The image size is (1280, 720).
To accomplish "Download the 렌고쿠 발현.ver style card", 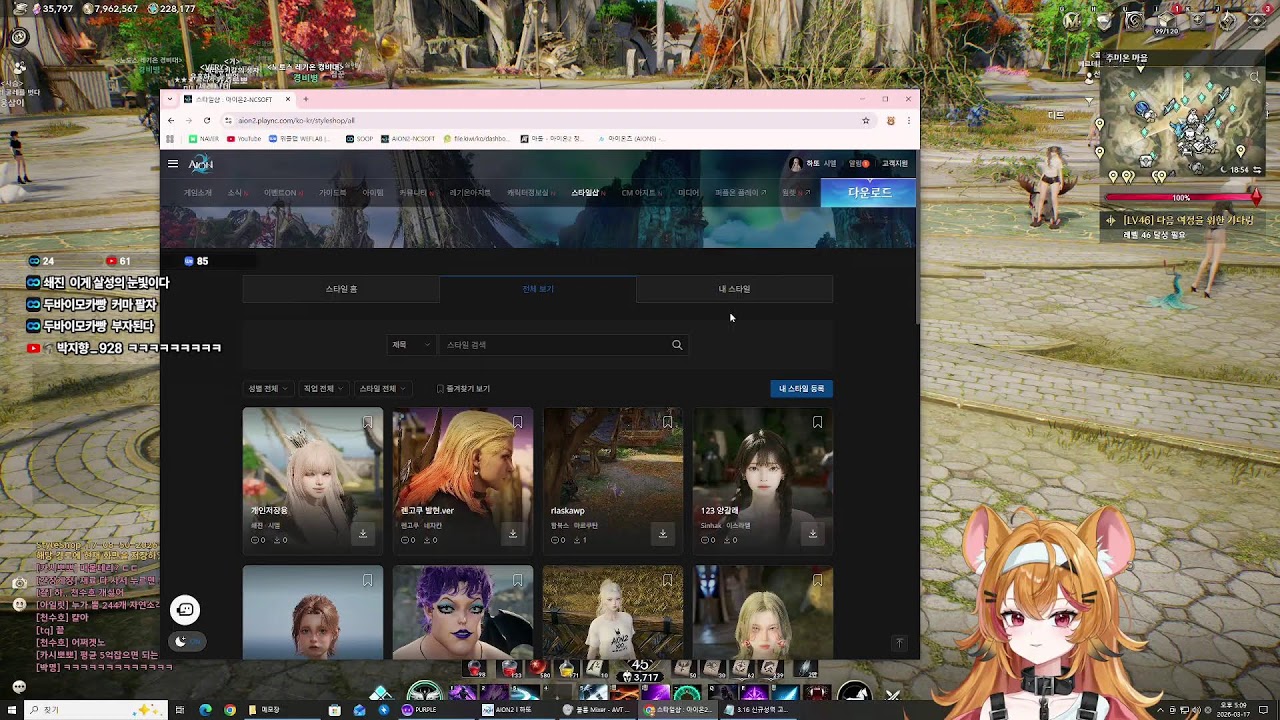I will 513,534.
